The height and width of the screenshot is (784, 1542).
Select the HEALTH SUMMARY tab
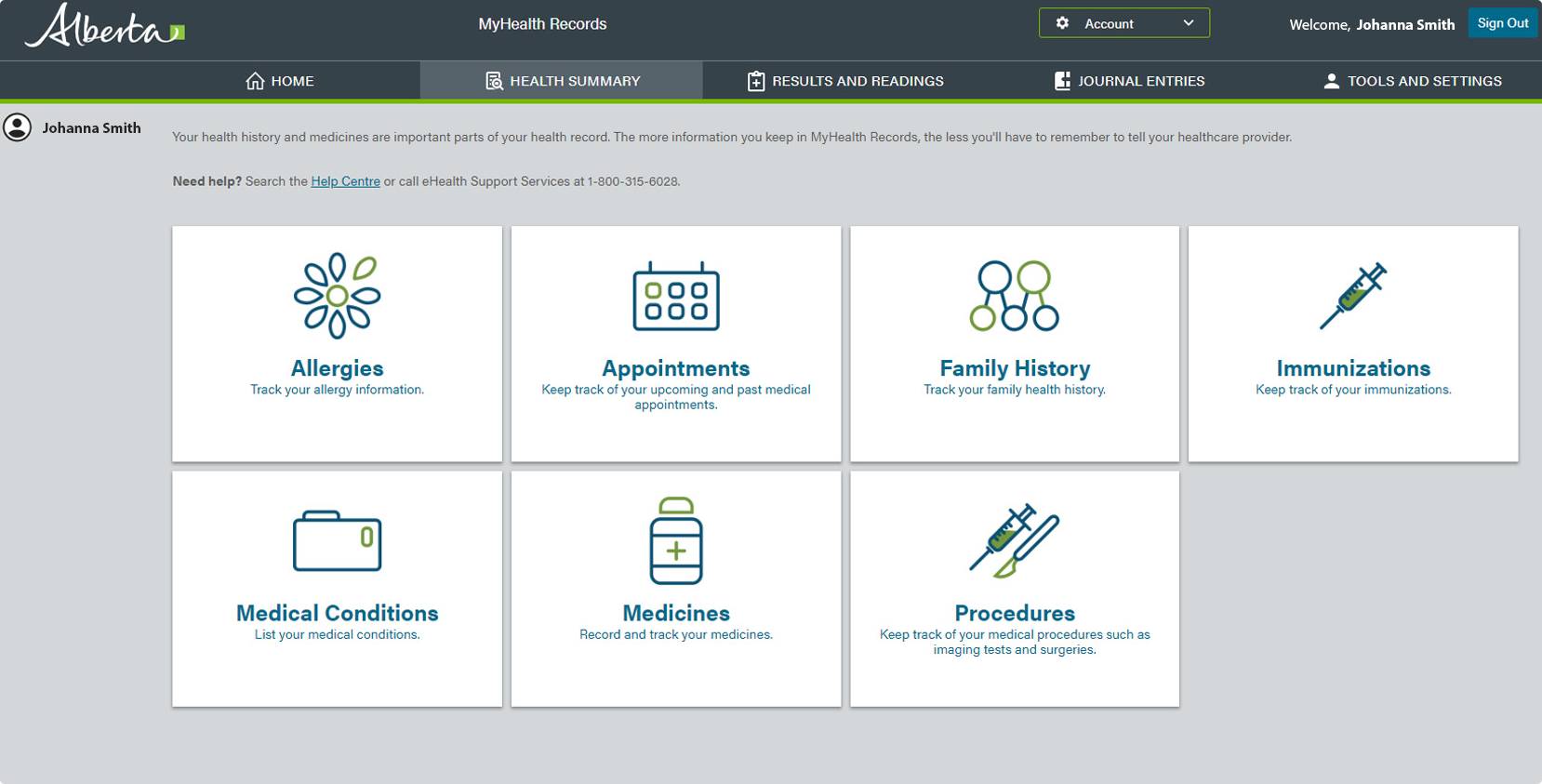(x=562, y=81)
